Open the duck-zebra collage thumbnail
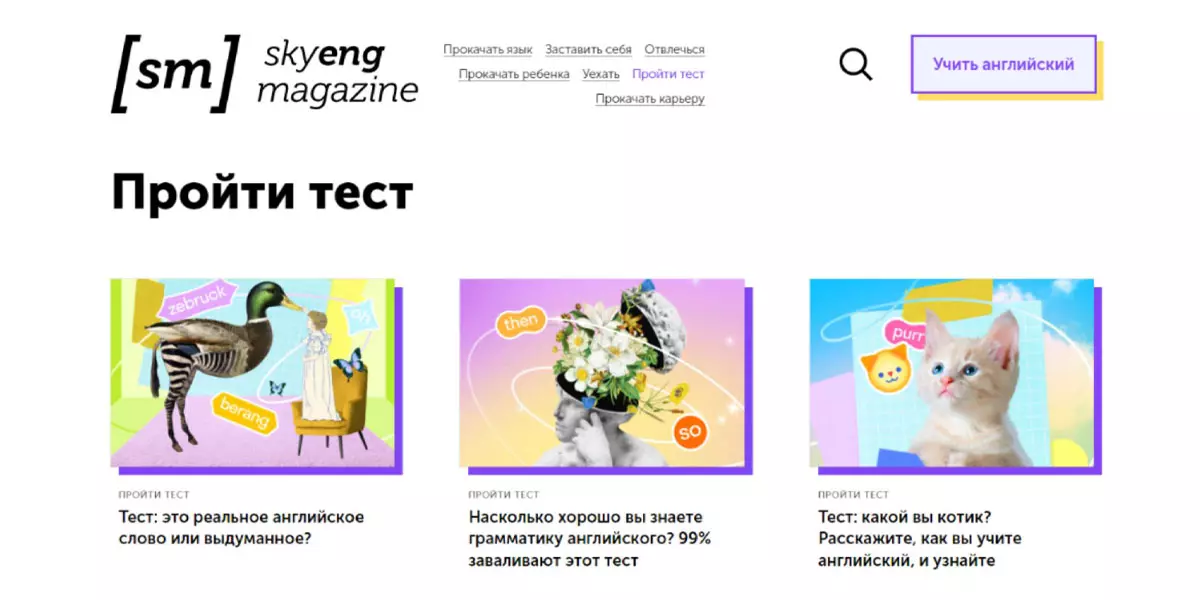This screenshot has height=600, width=1200. (252, 372)
